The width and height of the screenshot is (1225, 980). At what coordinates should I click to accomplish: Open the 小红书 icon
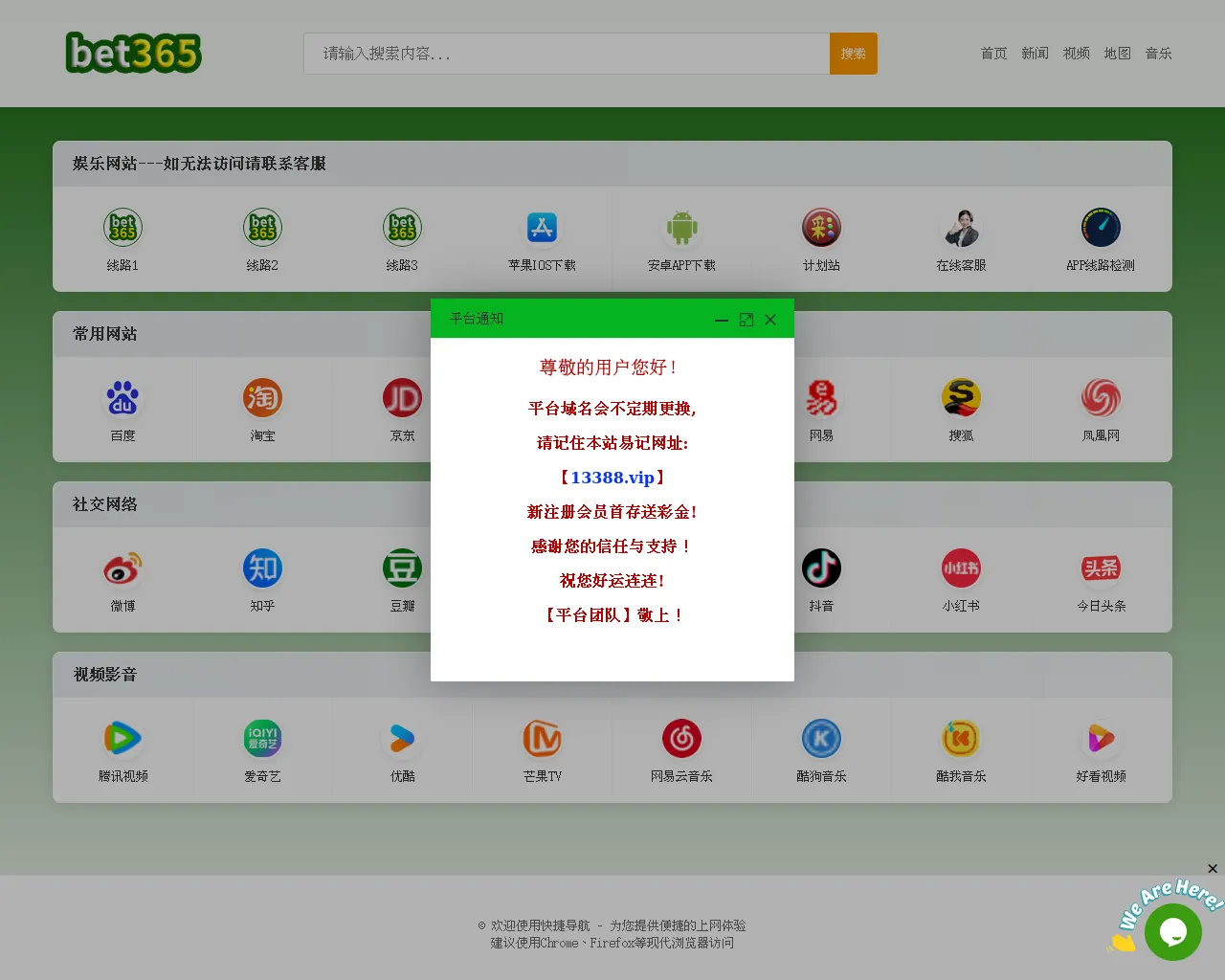click(961, 568)
